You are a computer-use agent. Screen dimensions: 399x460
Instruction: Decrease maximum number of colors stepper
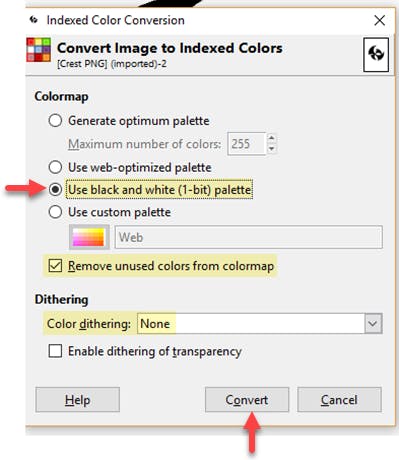pyautogui.click(x=272, y=149)
